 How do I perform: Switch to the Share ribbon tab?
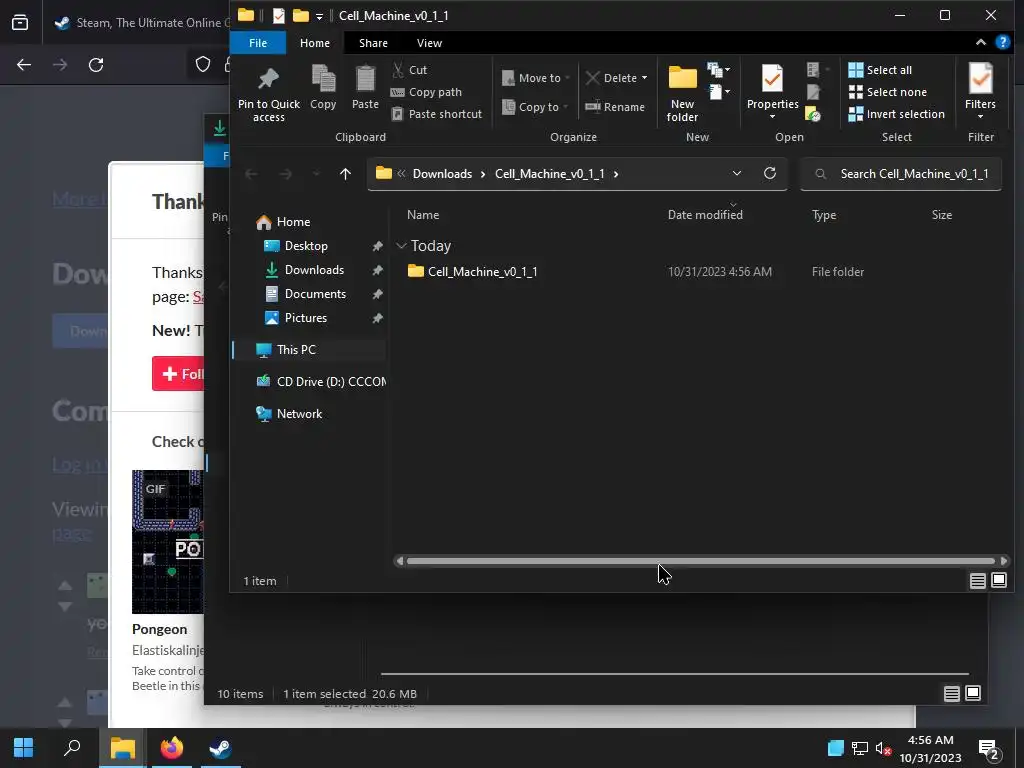[x=373, y=42]
